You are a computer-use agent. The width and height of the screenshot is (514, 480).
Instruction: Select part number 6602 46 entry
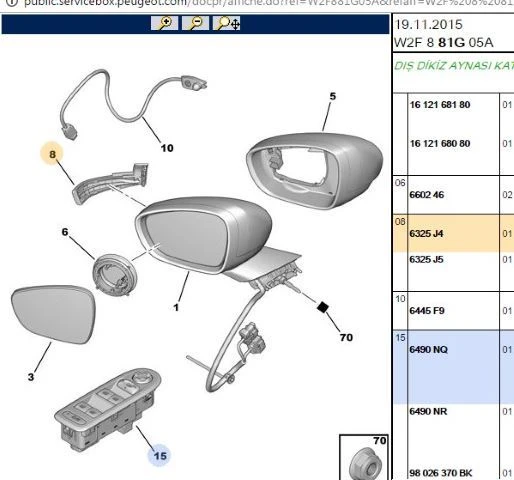[x=426, y=195]
